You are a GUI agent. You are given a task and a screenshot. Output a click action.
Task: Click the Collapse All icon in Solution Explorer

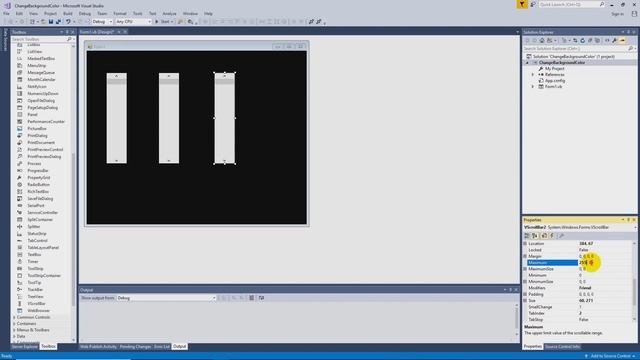[x=590, y=40]
